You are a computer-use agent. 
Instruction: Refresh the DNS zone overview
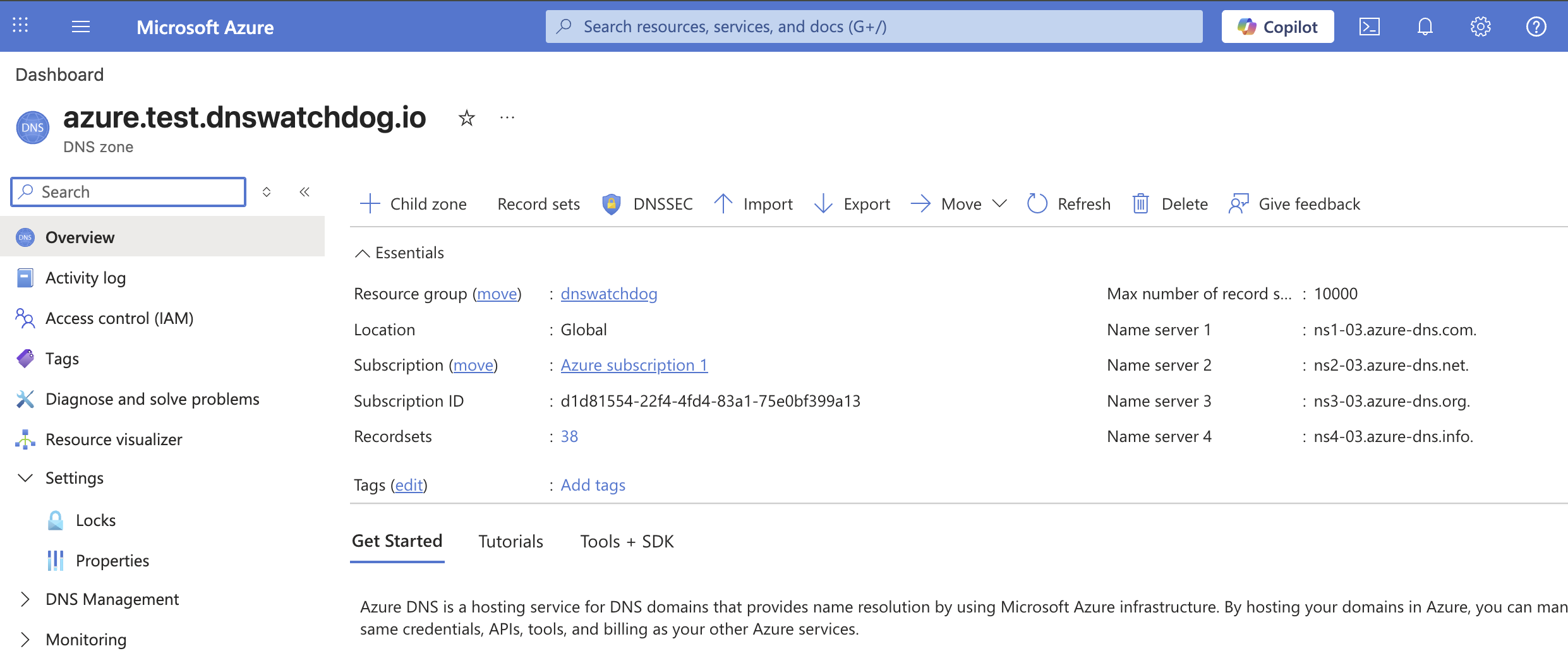[x=1068, y=204]
